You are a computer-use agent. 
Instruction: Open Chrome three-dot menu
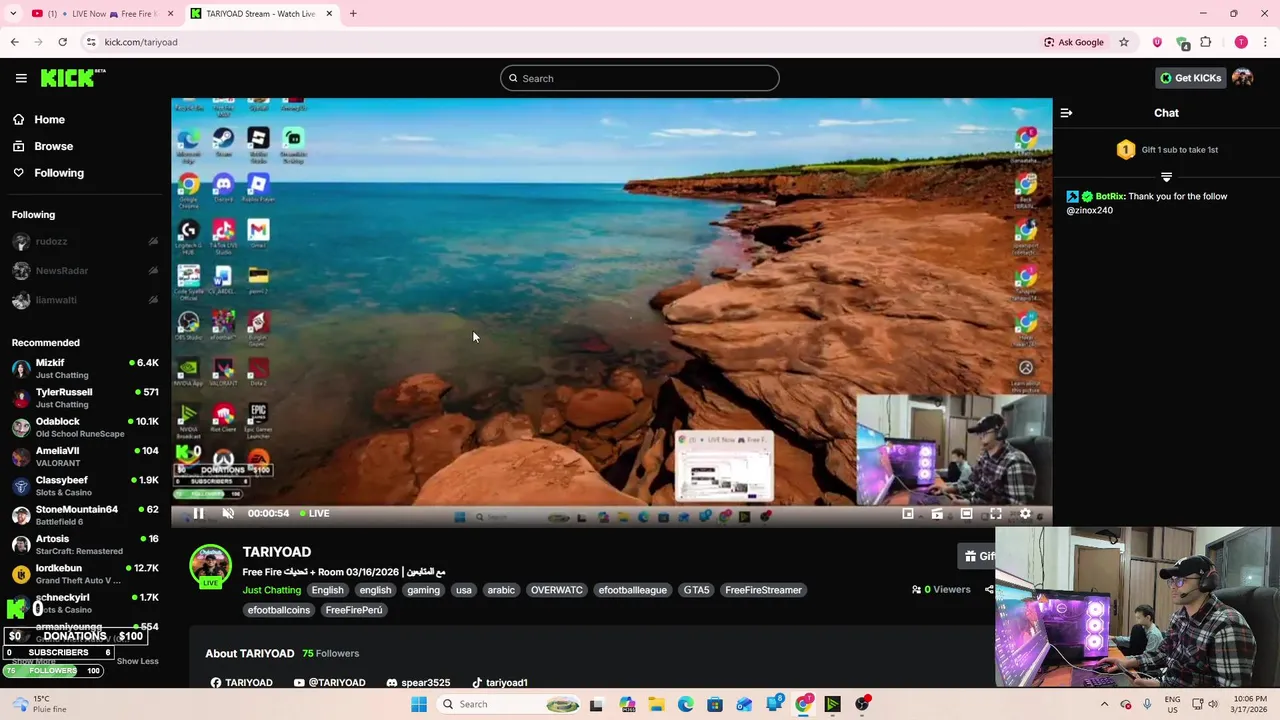pos(1265,42)
